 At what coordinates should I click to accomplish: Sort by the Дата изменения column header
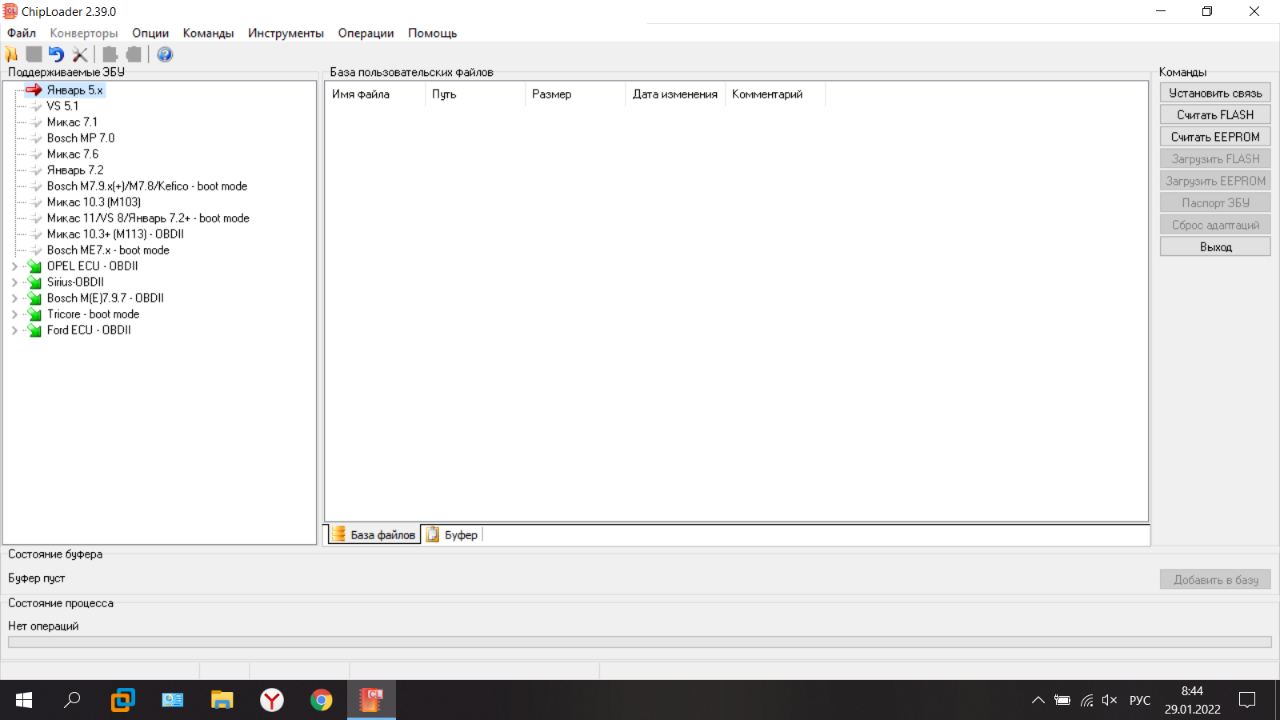pos(675,94)
